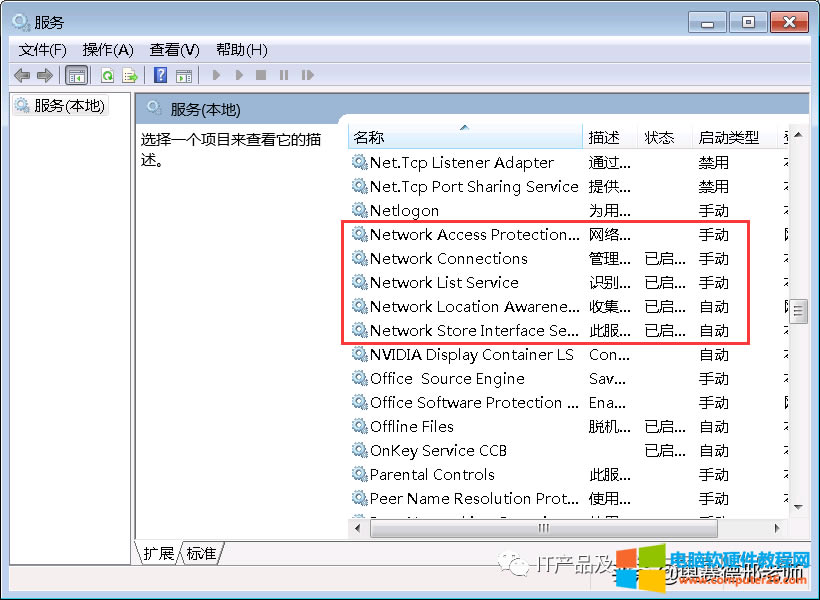Switch to the 标准 tab
Viewport: 820px width, 600px height.
pyautogui.click(x=201, y=553)
